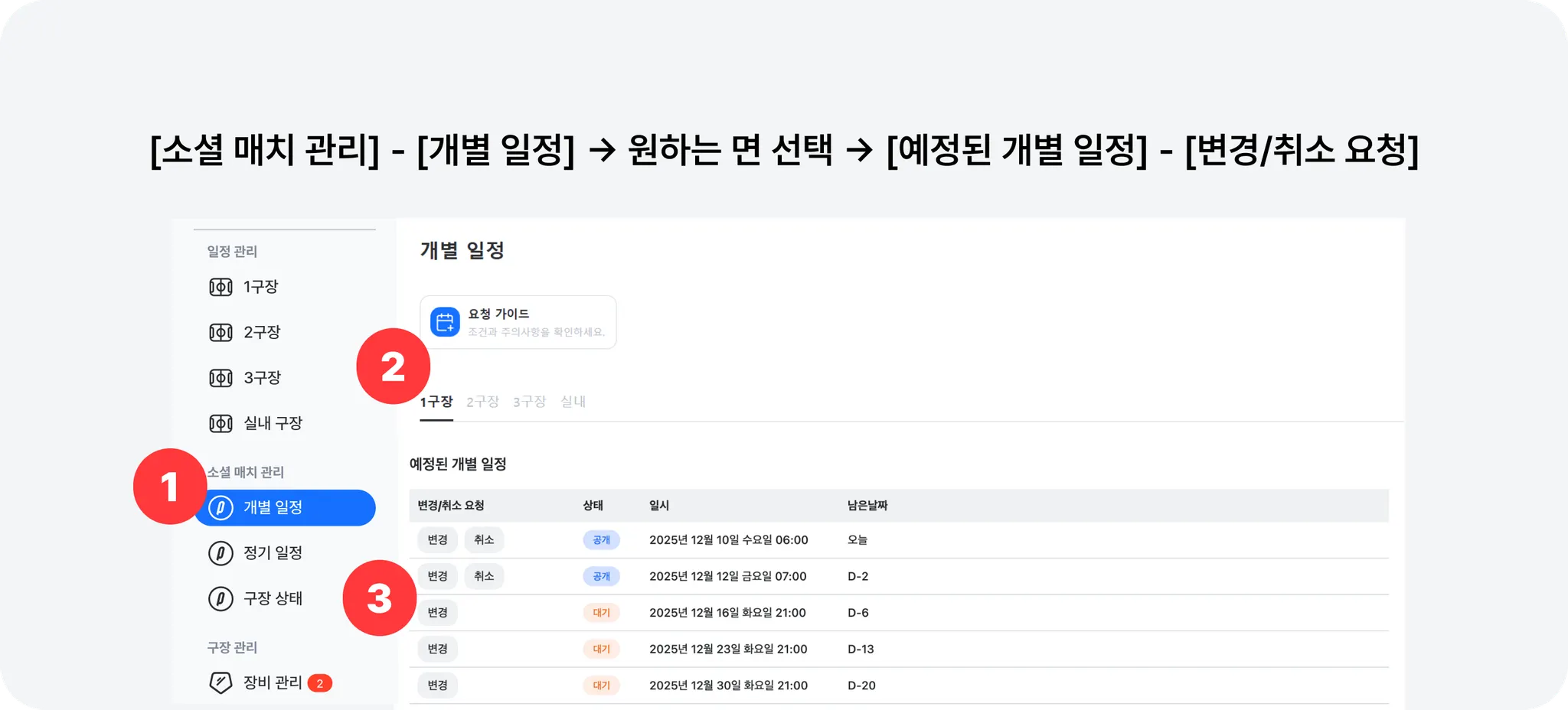Click the 정기 일정 circular icon
The width and height of the screenshot is (1568, 710).
point(220,553)
